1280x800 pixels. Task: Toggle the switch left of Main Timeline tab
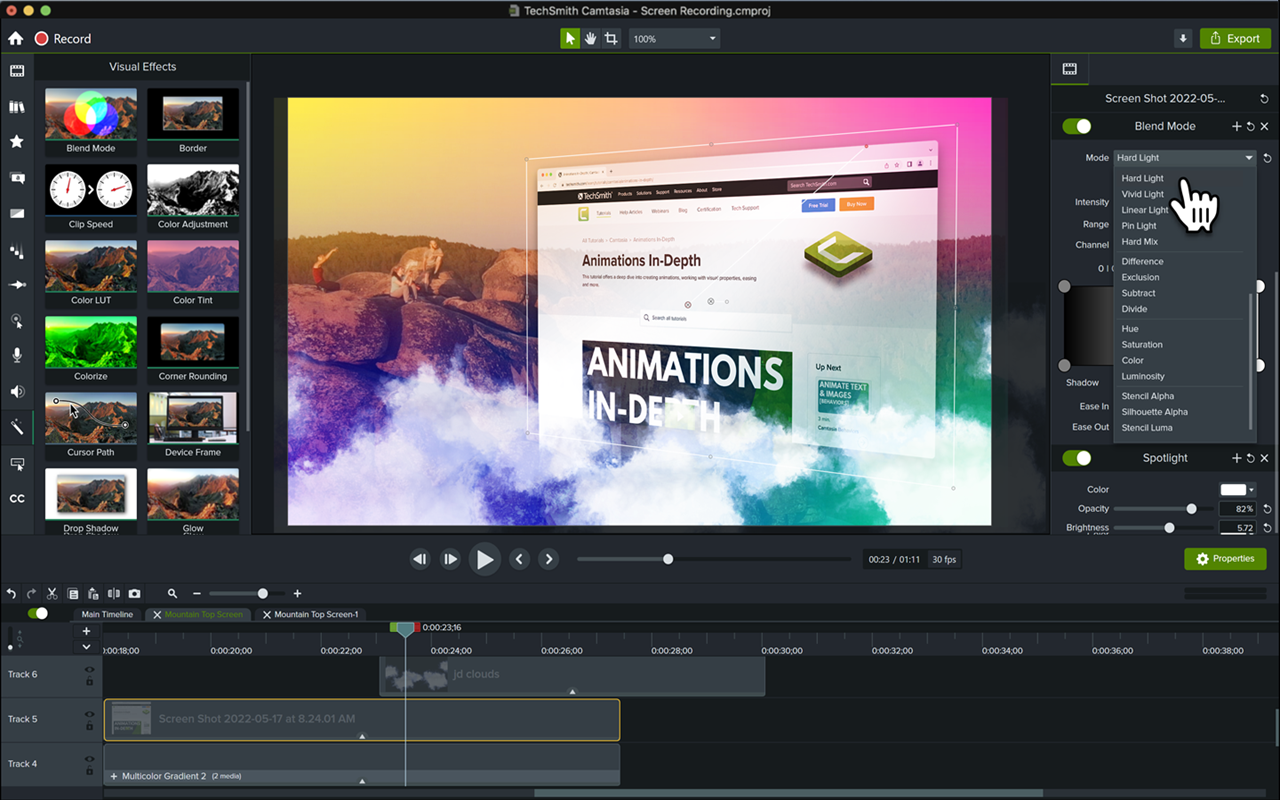[x=38, y=613]
